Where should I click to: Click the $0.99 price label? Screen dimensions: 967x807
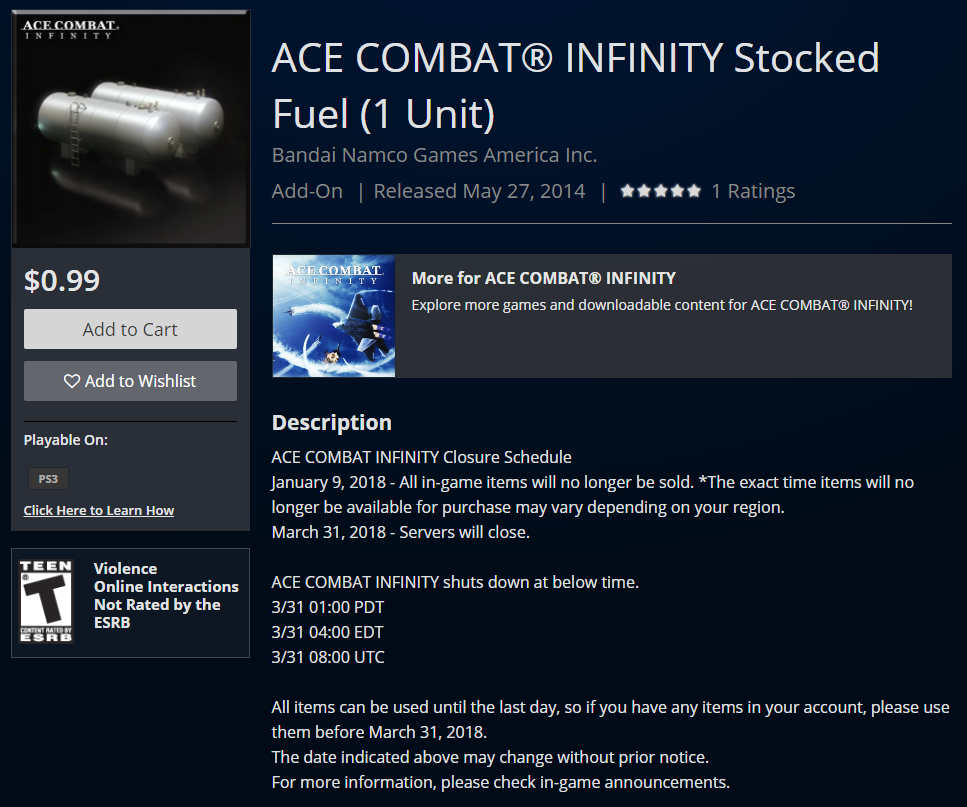click(62, 281)
